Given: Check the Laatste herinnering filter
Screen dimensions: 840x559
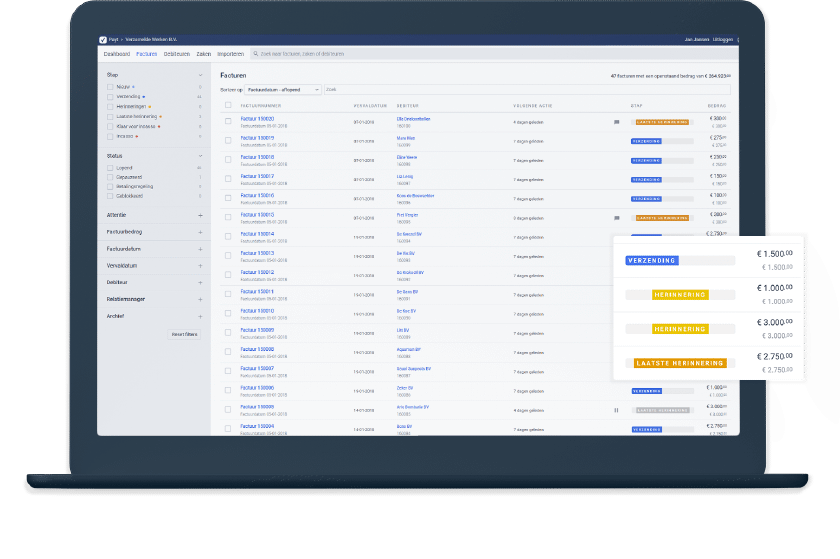Looking at the screenshot, I should pyautogui.click(x=110, y=117).
